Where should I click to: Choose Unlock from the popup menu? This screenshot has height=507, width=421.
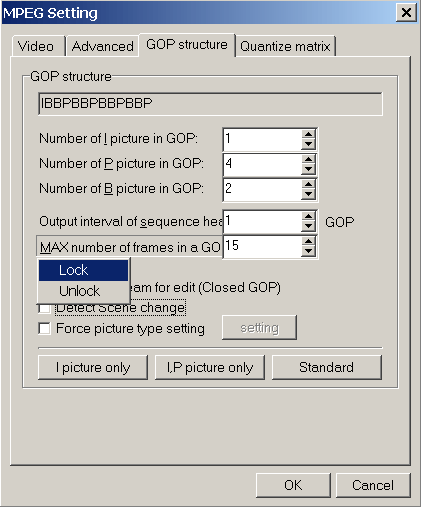pos(83,291)
